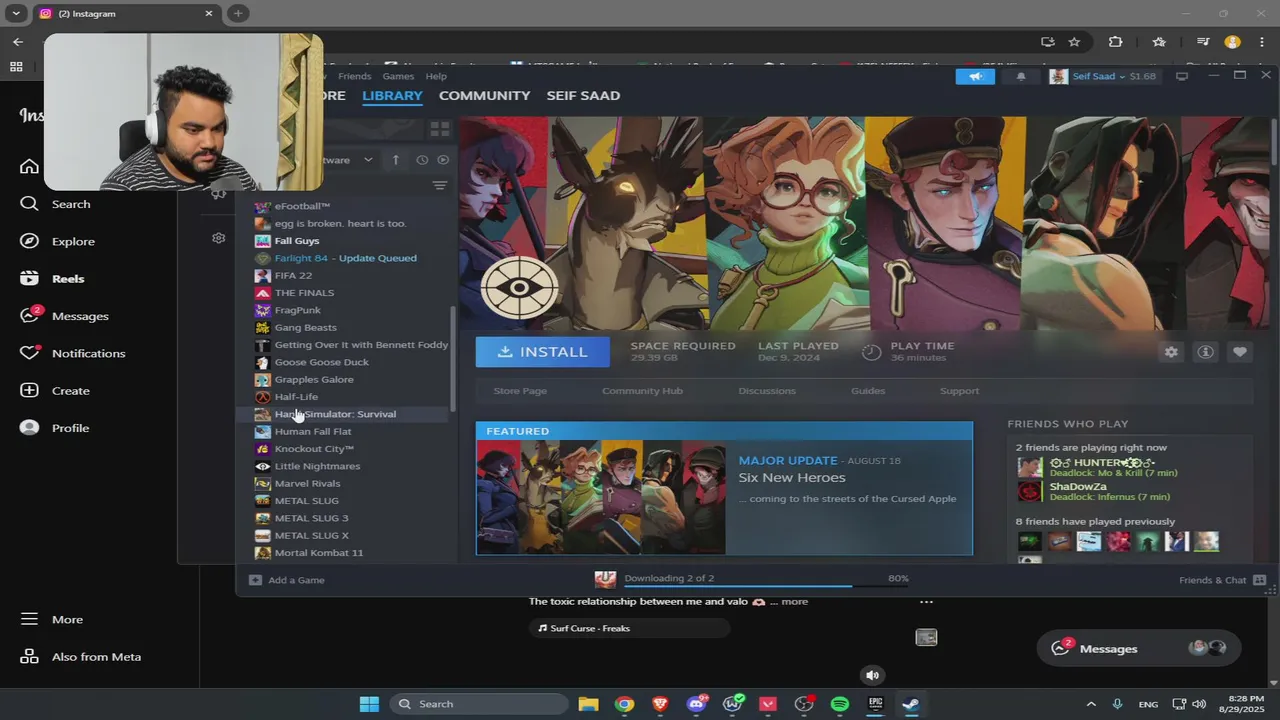The image size is (1280, 720).
Task: Open the Six New Heroes featured update
Action: (791, 478)
